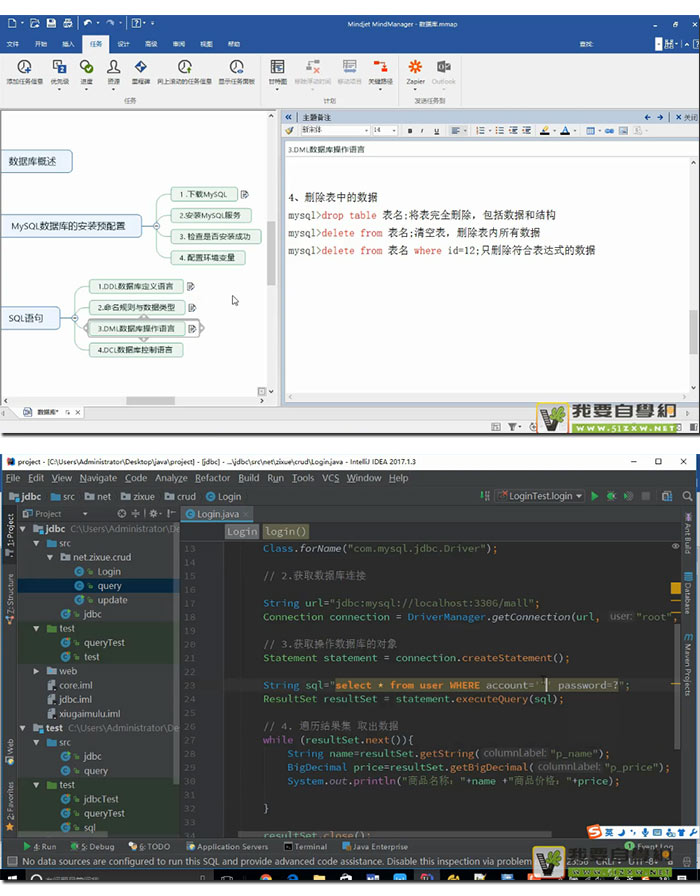Click notes icon beside 1.下载MySQL topic
Screen dimensions: 700x896
tap(245, 194)
